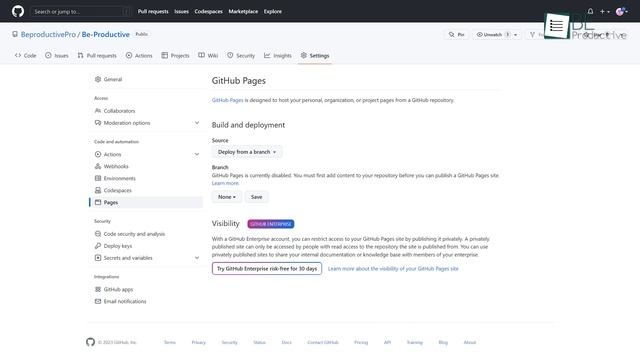Click the GitHub Octocat logo in header
This screenshot has width=640, height=360.
coord(18,11)
